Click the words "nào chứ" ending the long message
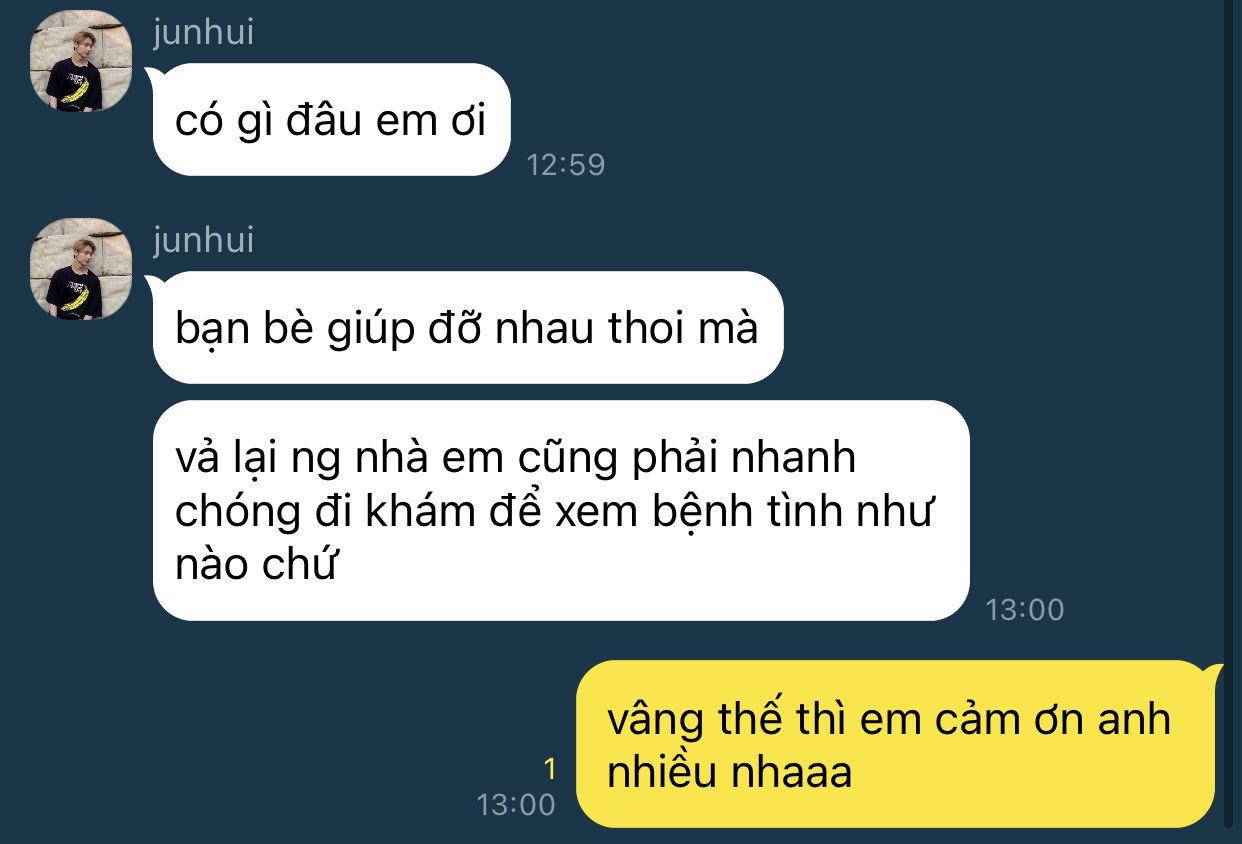 (257, 567)
